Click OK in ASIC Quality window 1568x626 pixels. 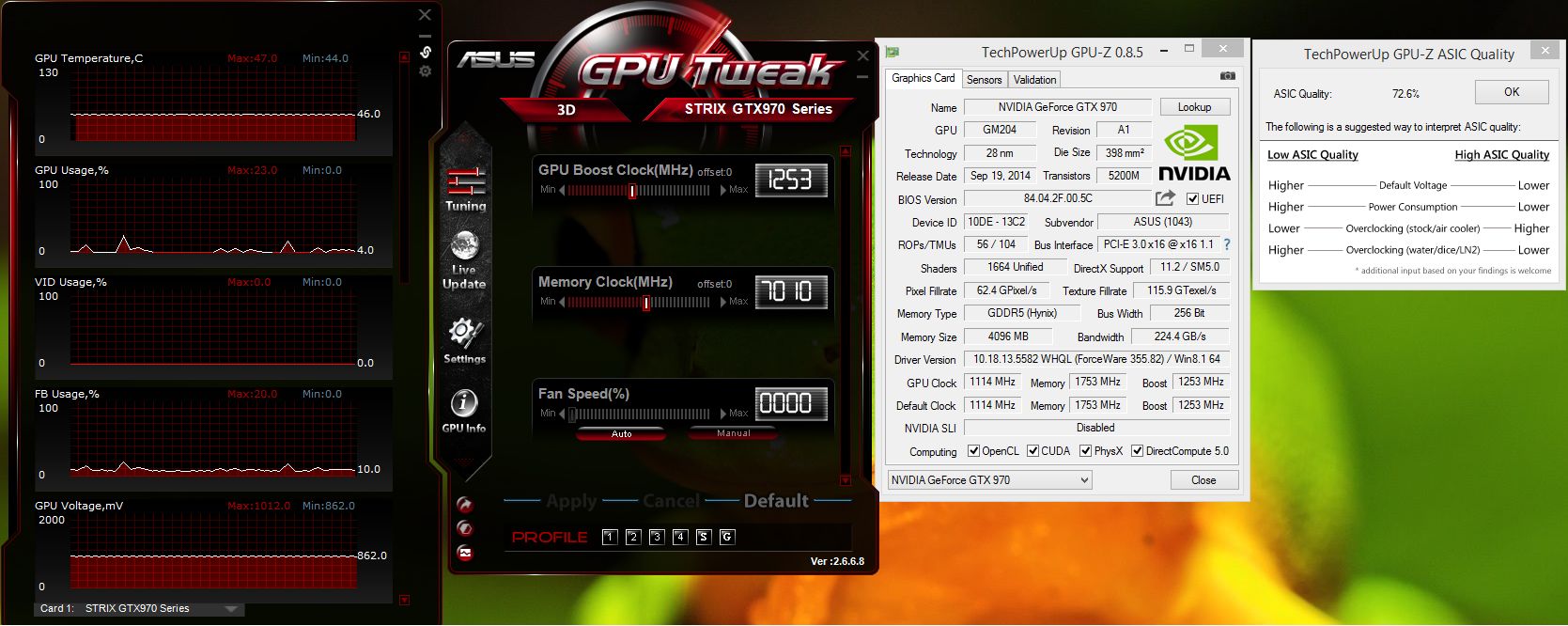pos(1511,92)
